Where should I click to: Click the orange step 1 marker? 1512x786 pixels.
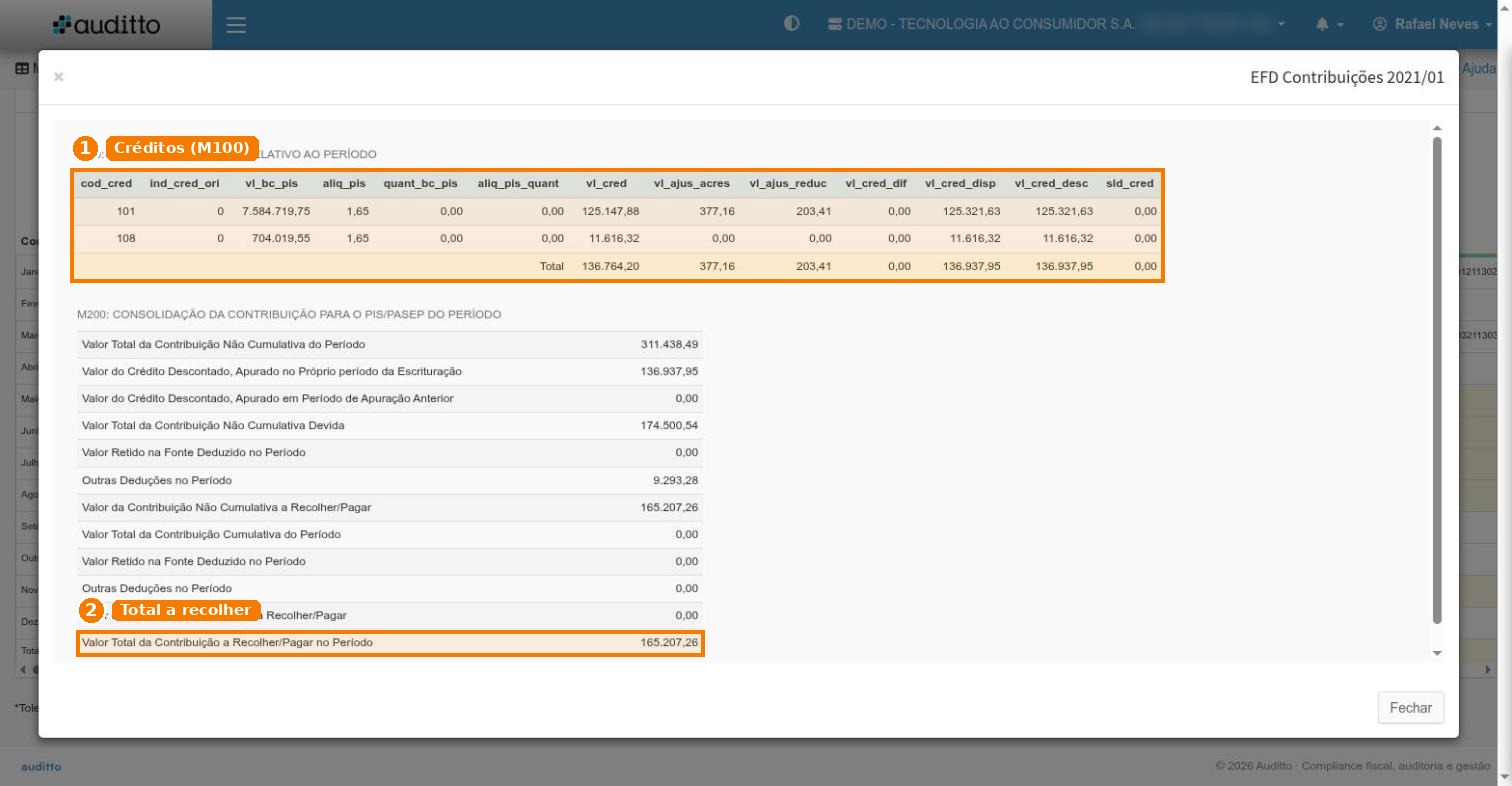coord(86,148)
